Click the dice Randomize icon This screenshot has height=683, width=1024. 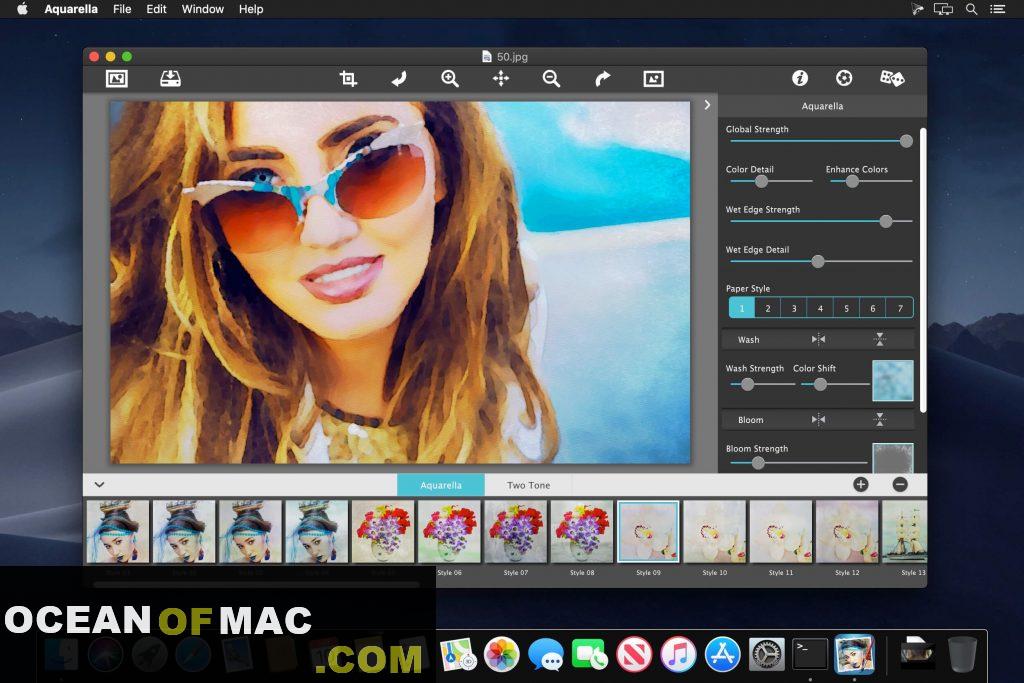(x=892, y=78)
